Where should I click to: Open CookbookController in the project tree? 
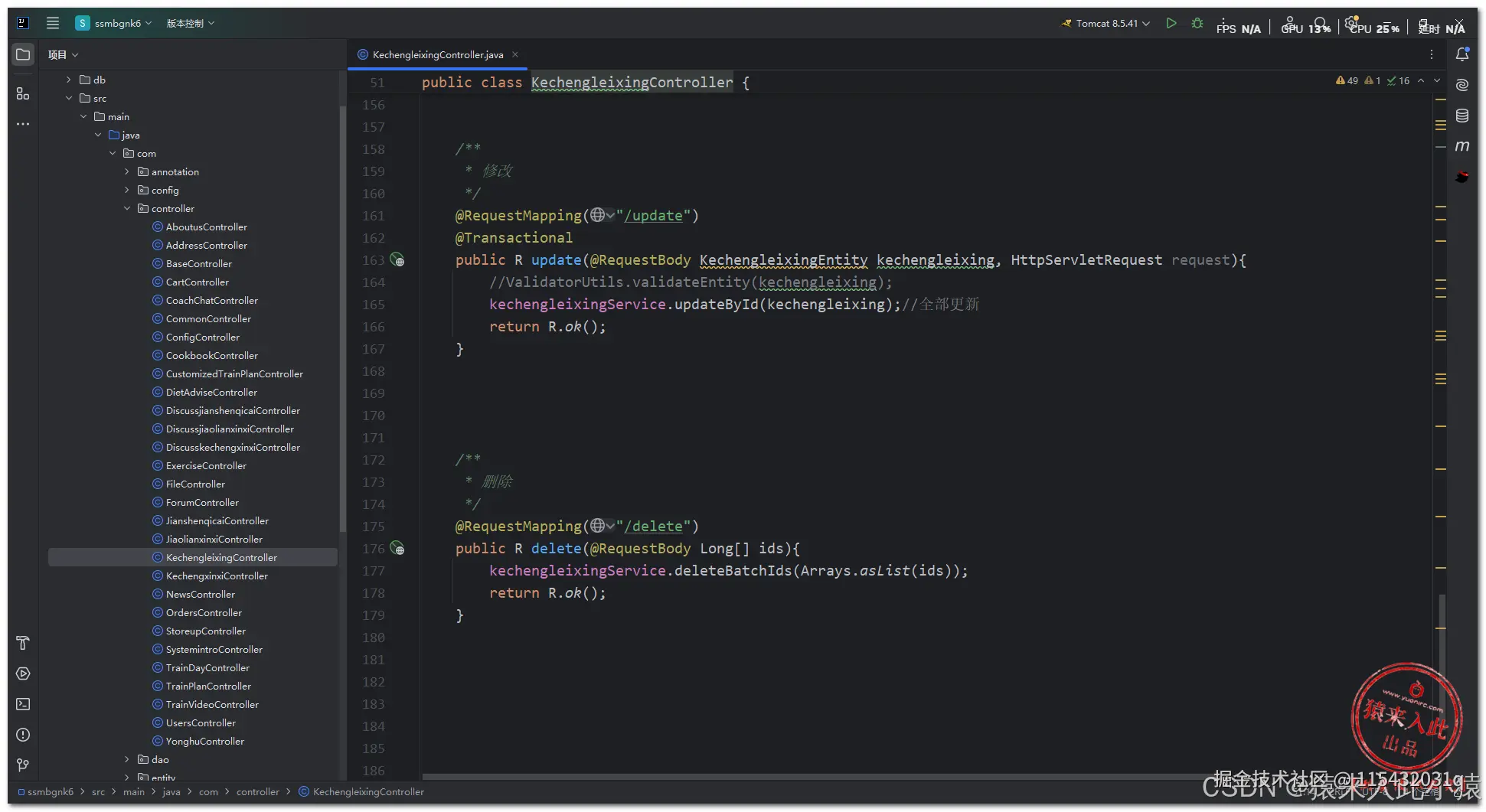(204, 355)
